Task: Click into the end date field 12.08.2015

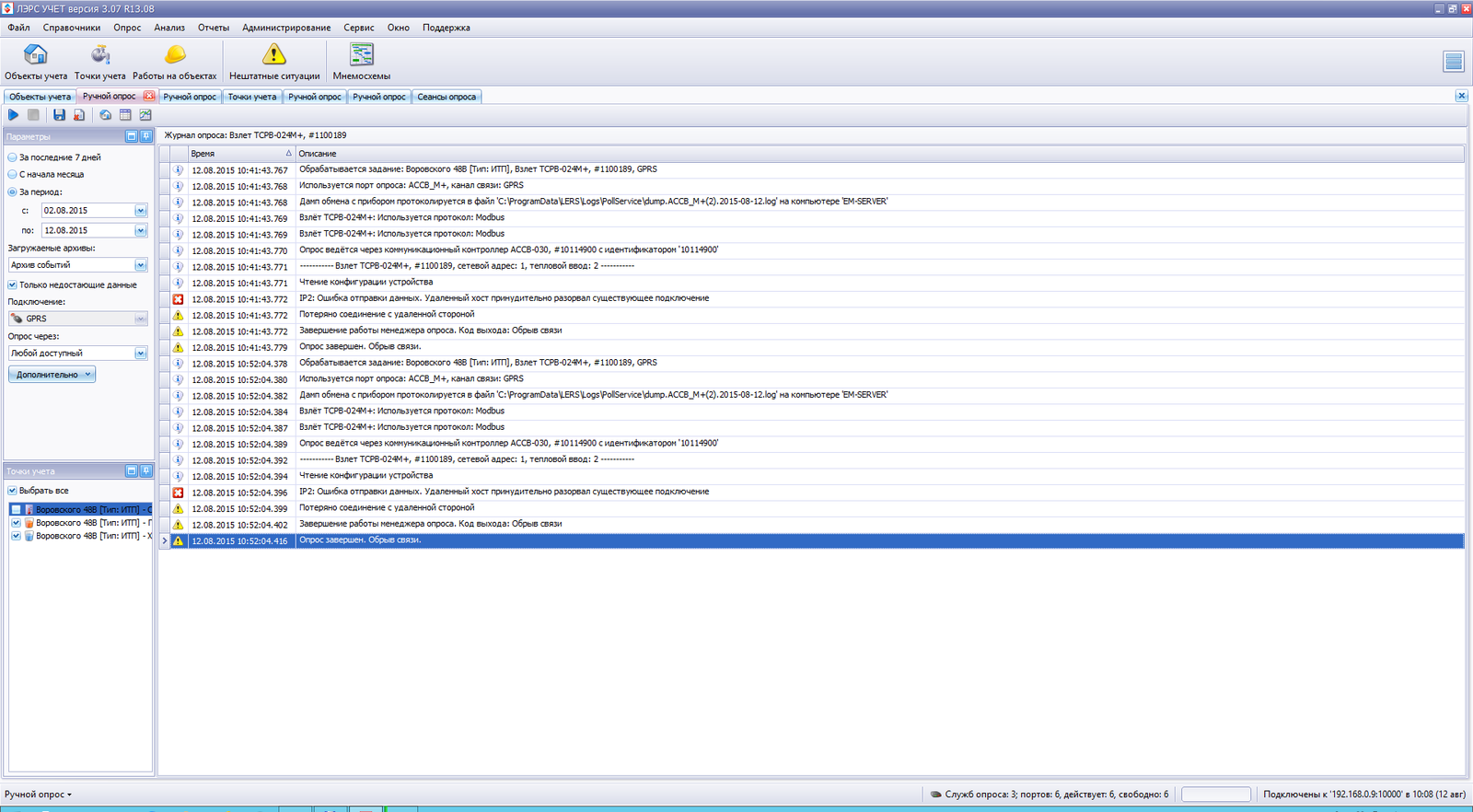Action: pos(87,230)
